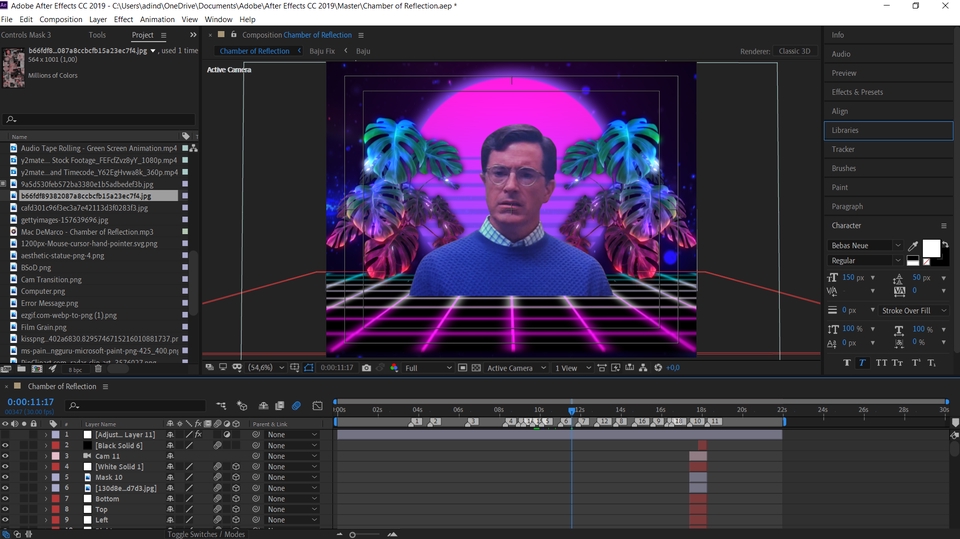Hide the Black Solid 6 layer
Image resolution: width=960 pixels, height=539 pixels.
pyautogui.click(x=5, y=445)
